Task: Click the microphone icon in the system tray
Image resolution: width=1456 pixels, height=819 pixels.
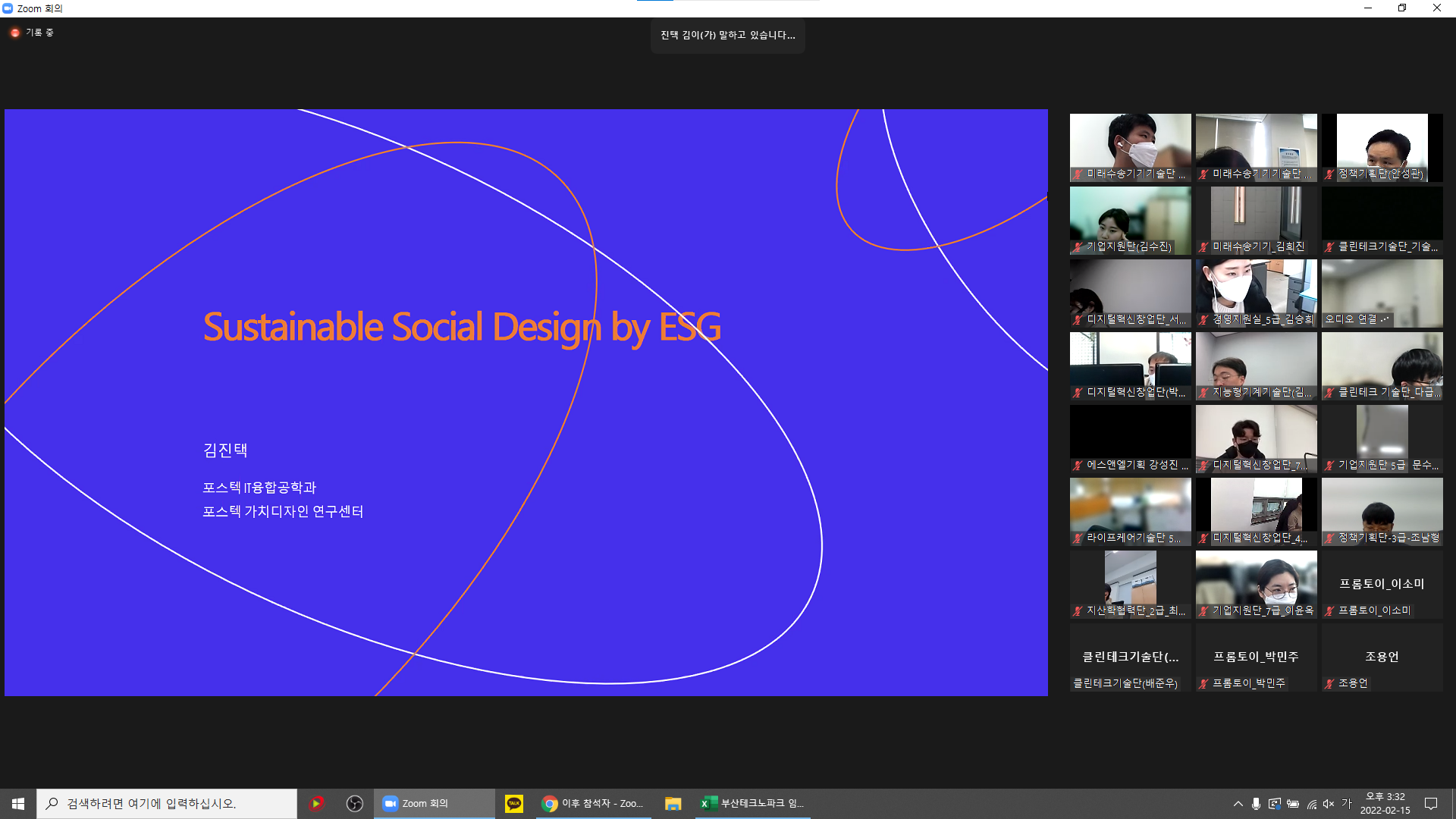Action: point(1257,804)
